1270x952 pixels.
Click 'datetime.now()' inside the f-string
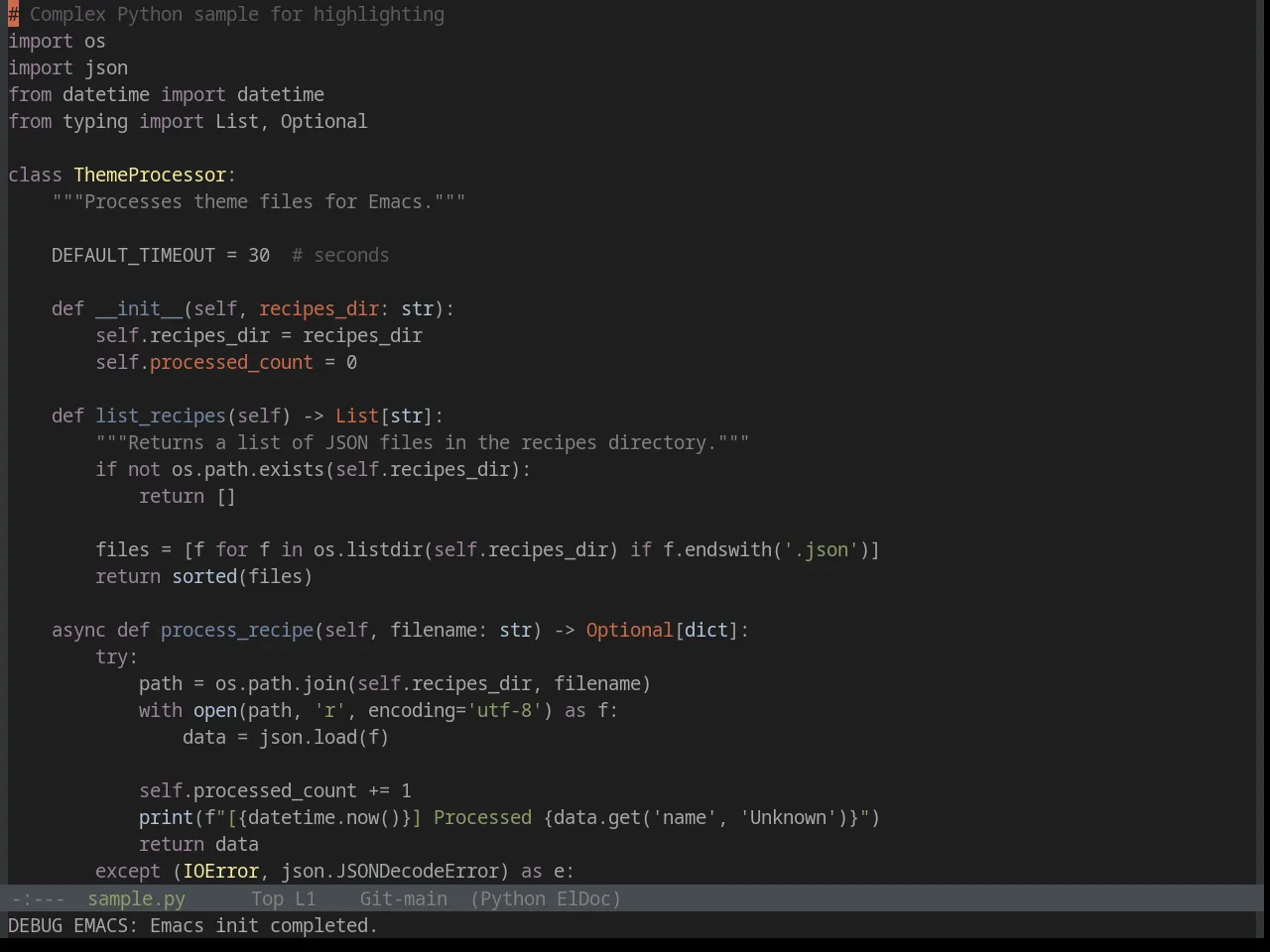coord(324,817)
